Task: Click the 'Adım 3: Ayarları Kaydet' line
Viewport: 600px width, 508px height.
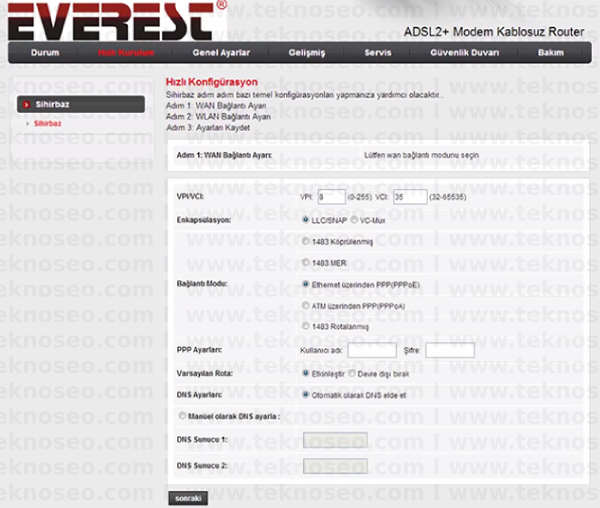Action: tap(208, 128)
